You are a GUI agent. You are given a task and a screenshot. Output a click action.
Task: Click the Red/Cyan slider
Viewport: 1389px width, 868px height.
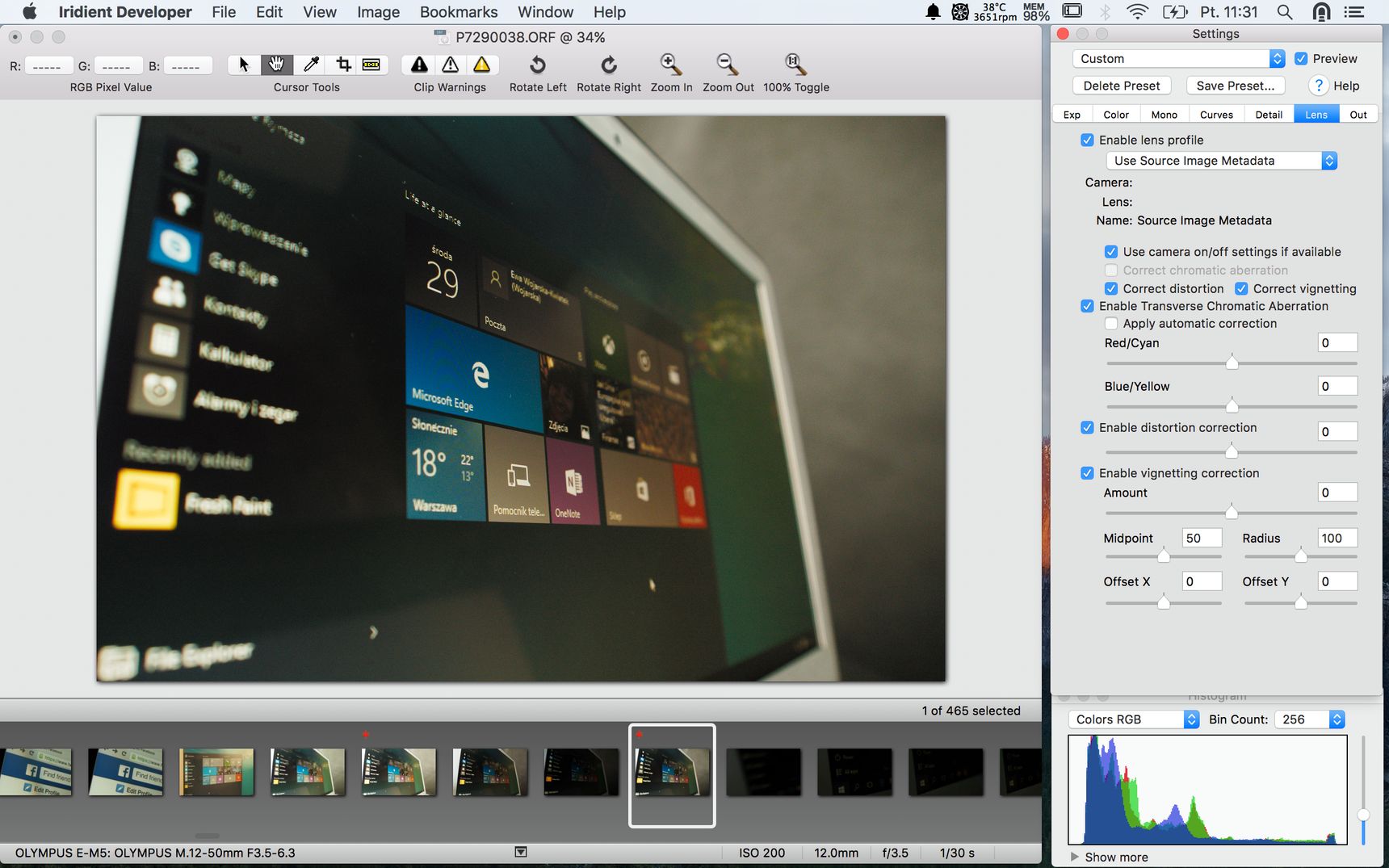tap(1231, 363)
